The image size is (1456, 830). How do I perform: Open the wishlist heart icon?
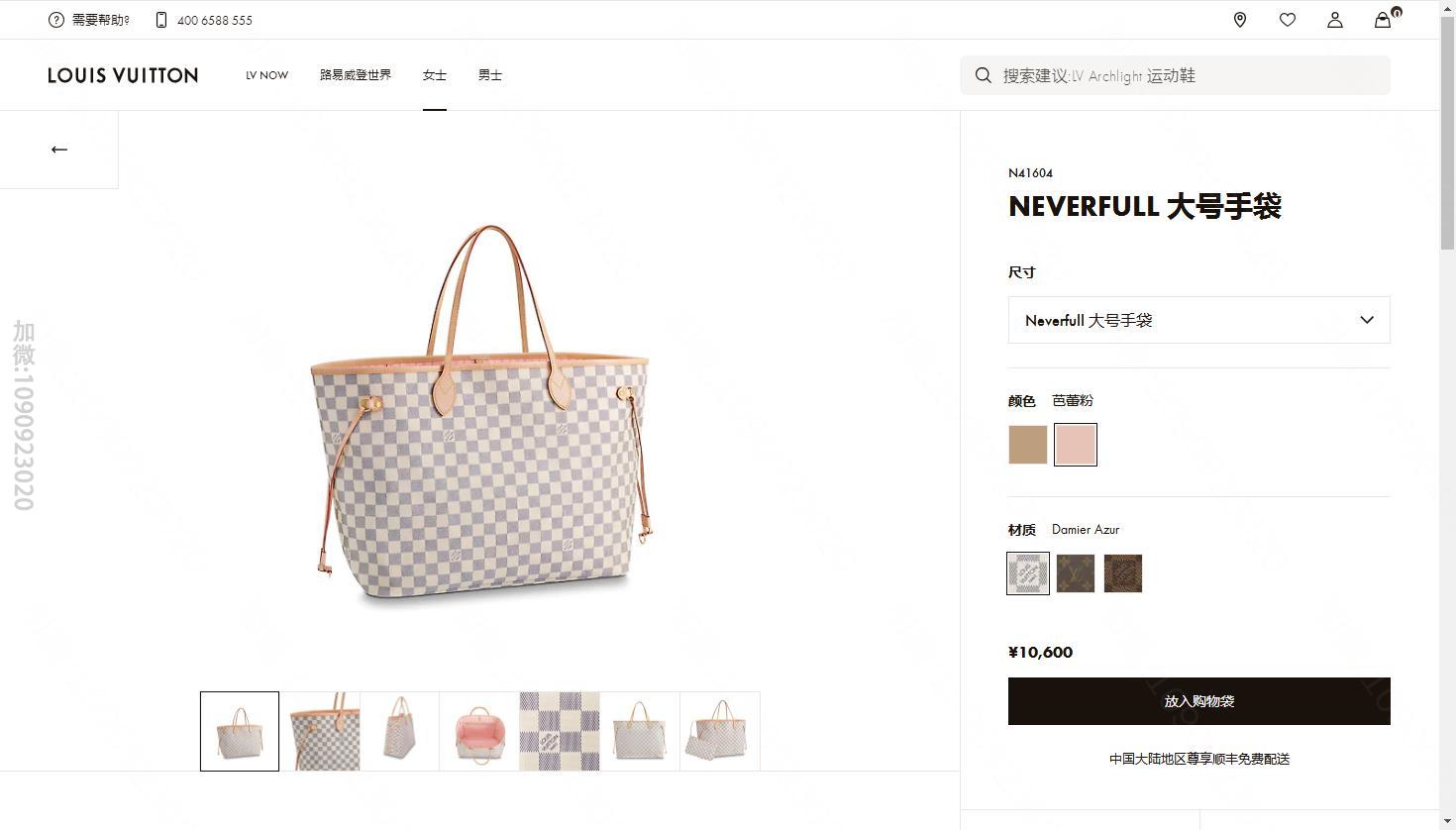(x=1288, y=20)
